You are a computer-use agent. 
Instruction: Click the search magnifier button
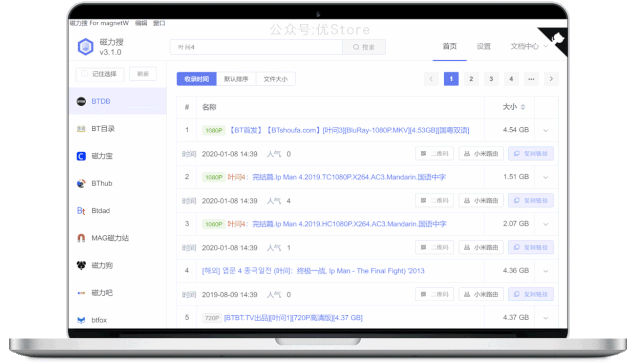[364, 47]
